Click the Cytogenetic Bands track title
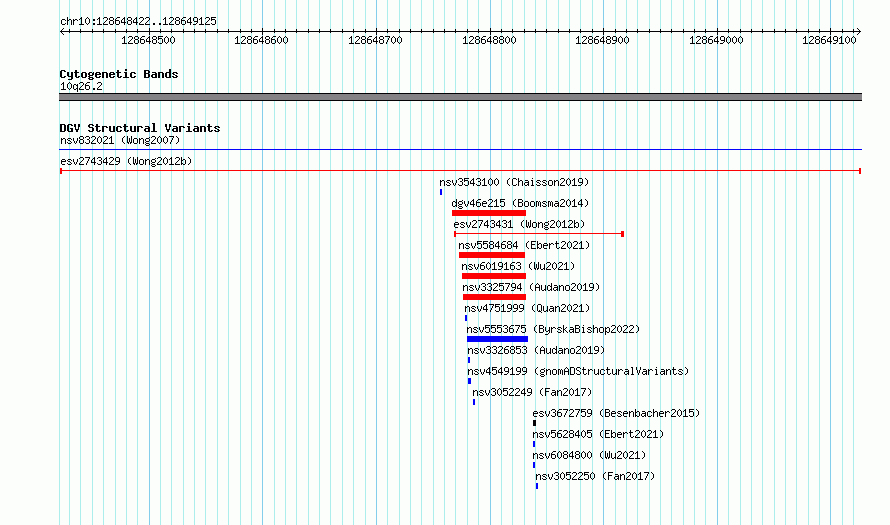The height and width of the screenshot is (525, 890). click(x=119, y=74)
